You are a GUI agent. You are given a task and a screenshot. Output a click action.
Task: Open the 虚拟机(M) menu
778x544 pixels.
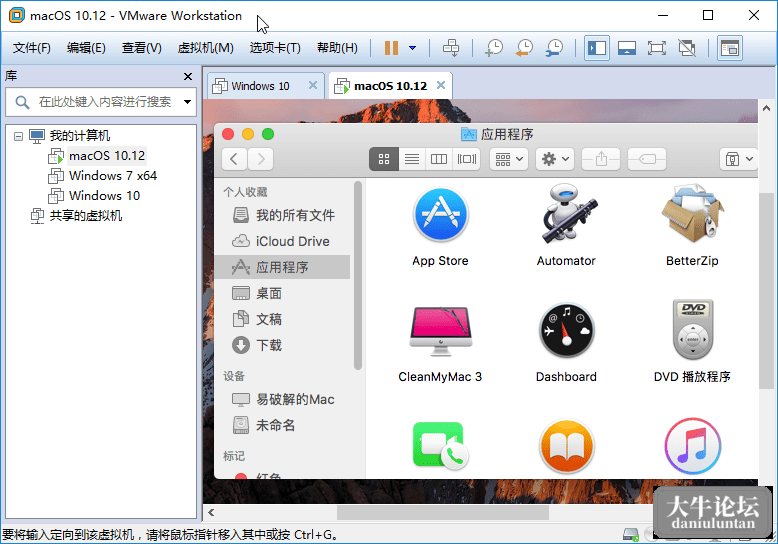click(205, 48)
